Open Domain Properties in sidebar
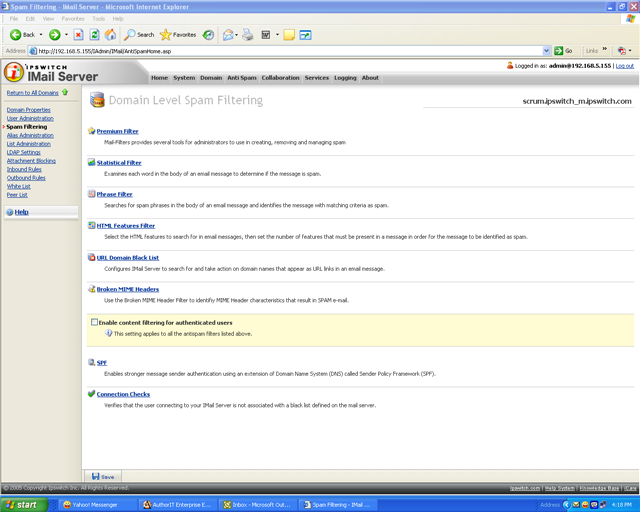Screen dimensions: 640x512 coord(29,110)
